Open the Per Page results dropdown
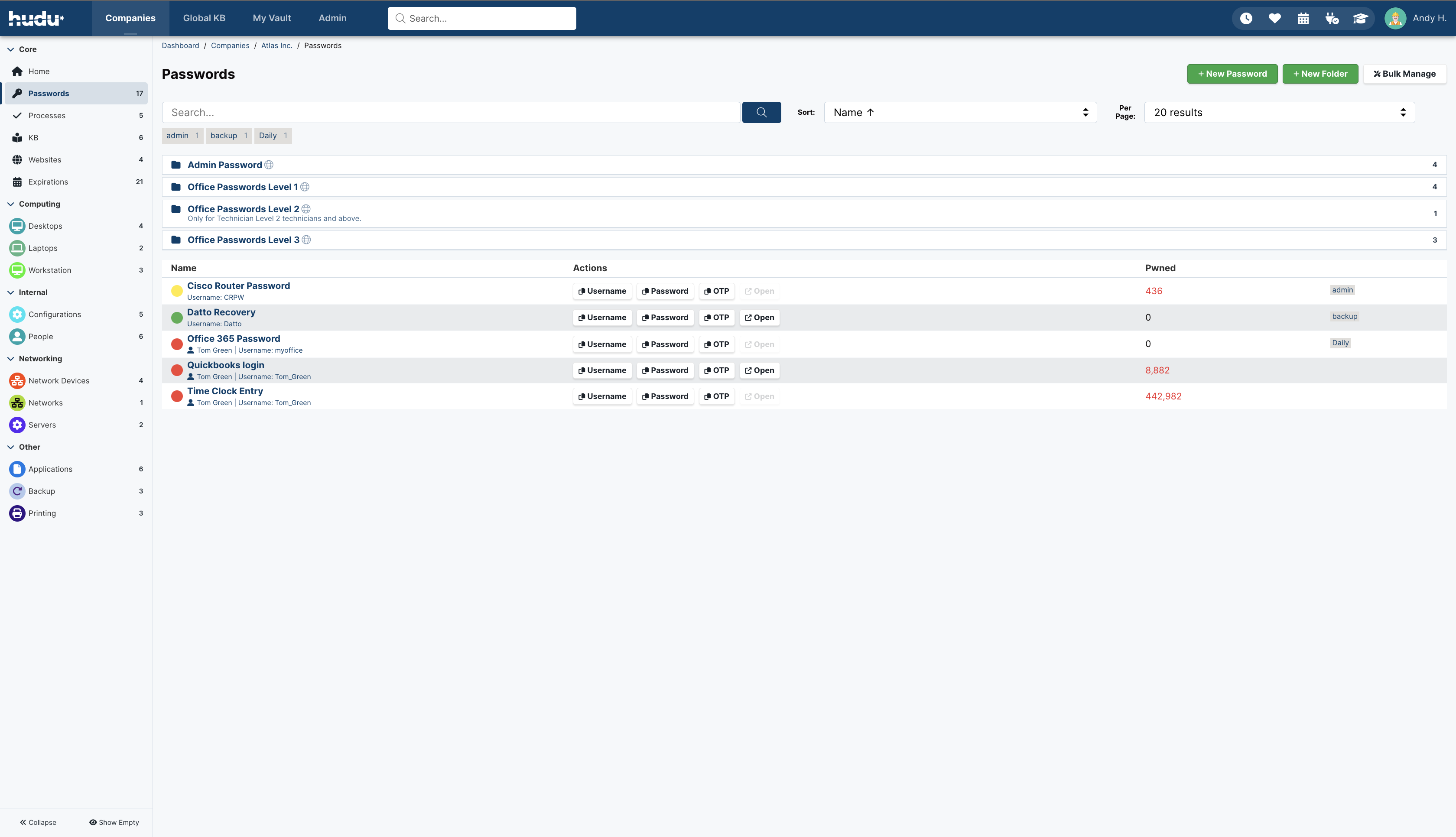Viewport: 1456px width, 837px height. tap(1279, 113)
